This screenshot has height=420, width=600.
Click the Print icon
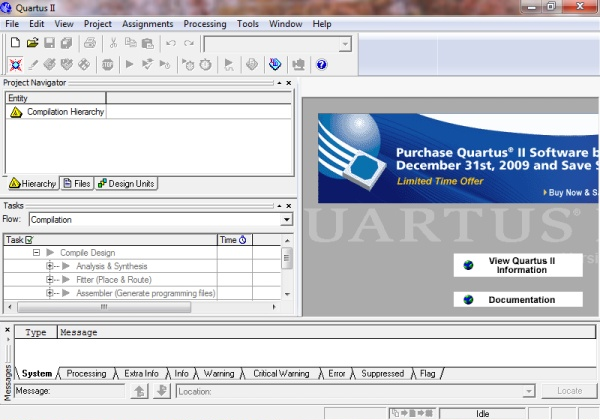coord(90,43)
